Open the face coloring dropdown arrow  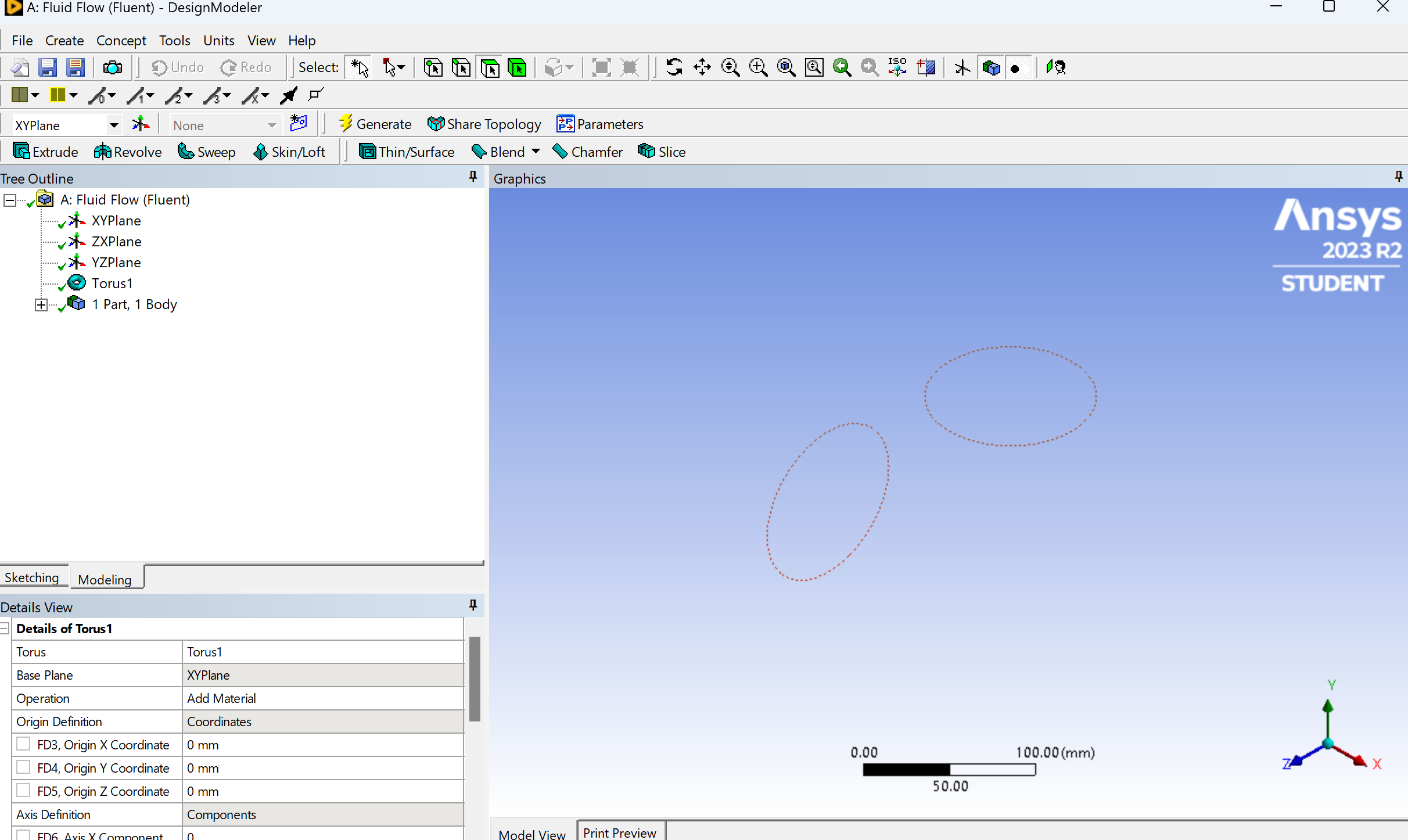[x=35, y=95]
